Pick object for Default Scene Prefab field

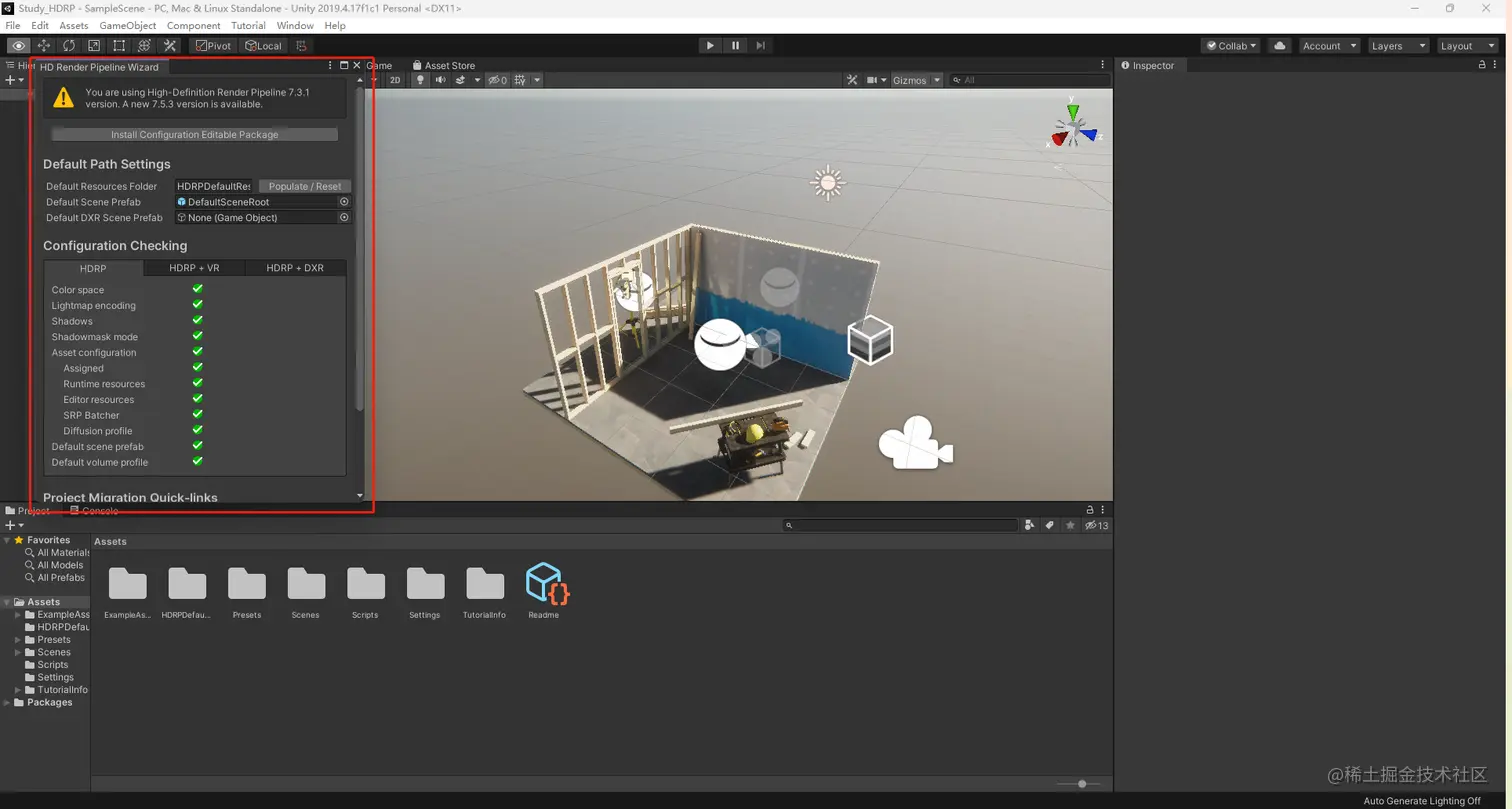[x=344, y=202]
